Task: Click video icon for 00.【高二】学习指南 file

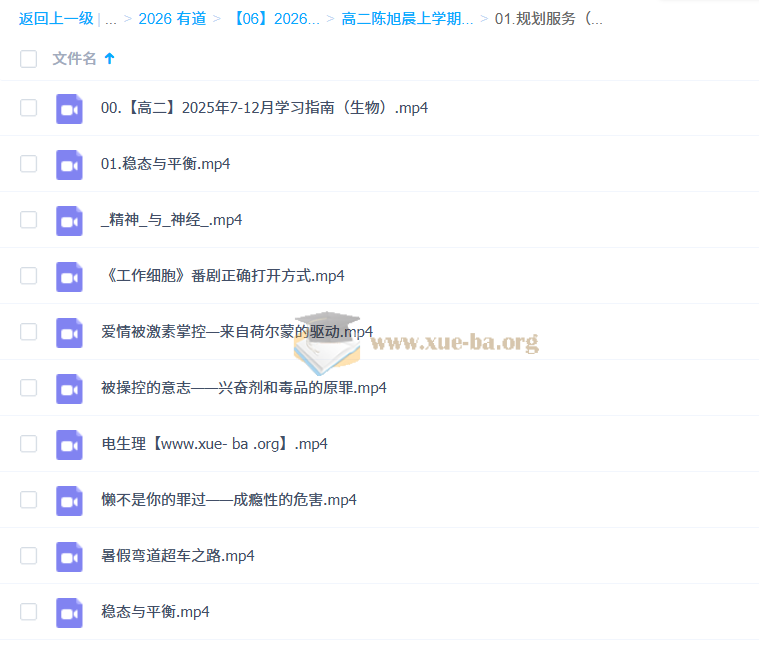Action: [x=69, y=108]
